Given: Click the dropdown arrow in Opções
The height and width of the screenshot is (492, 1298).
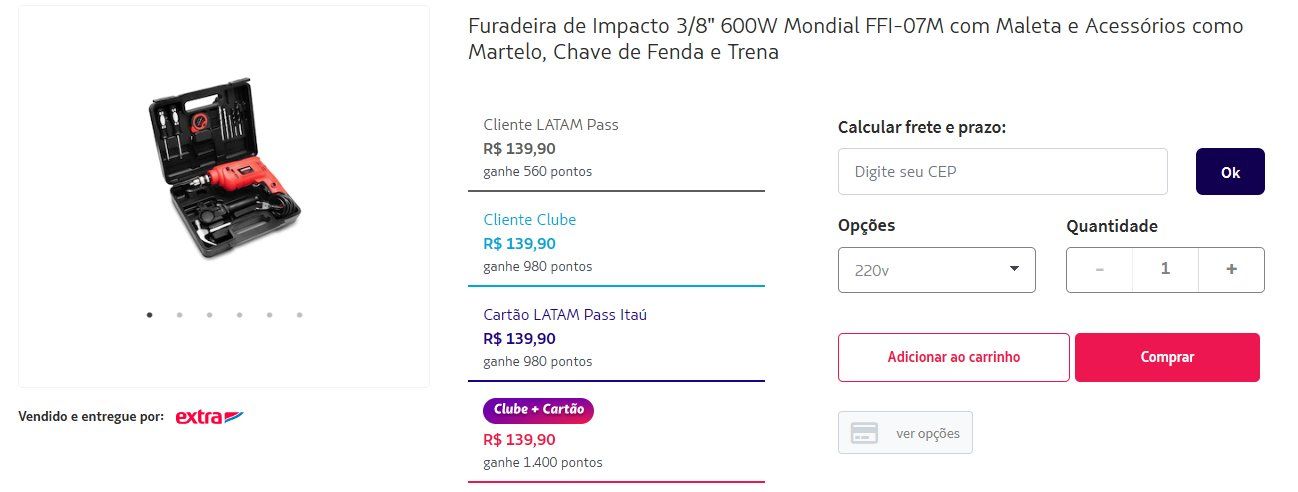Looking at the screenshot, I should [1014, 269].
